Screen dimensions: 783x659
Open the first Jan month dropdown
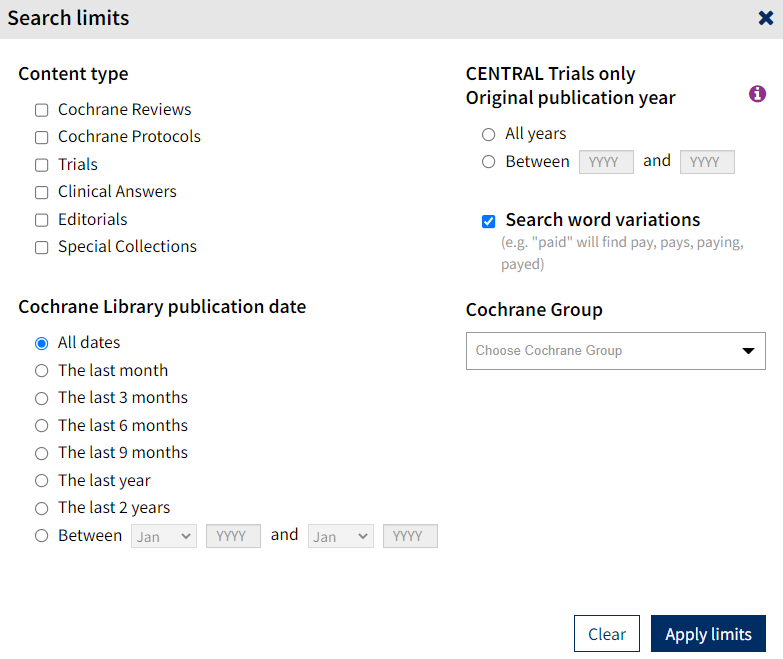pos(164,536)
